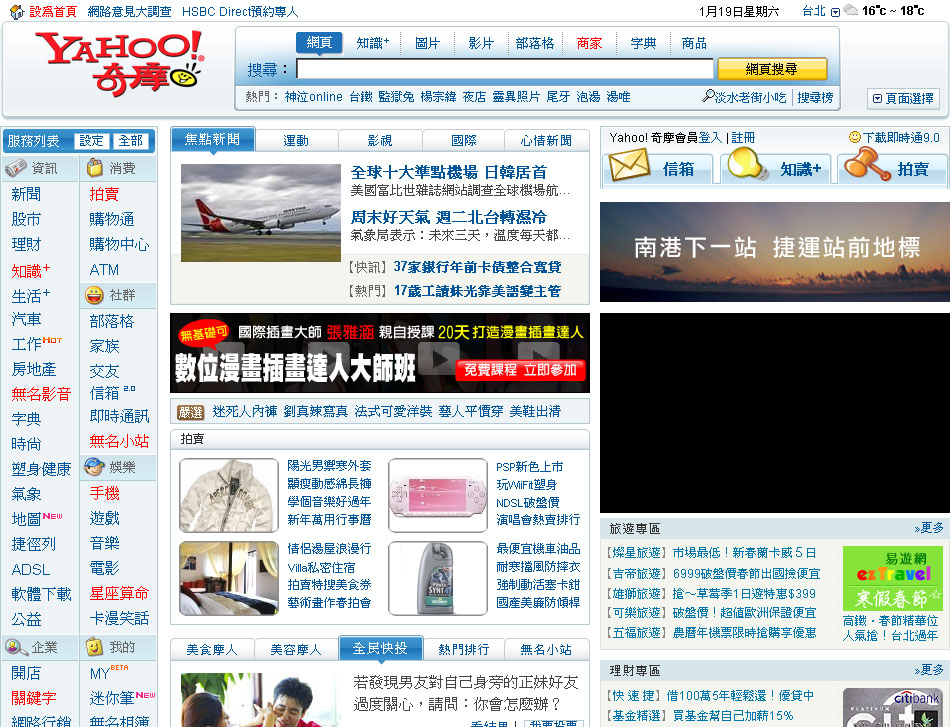950x727 pixels.
Task: Click the 登入 member login link
Action: click(x=710, y=137)
